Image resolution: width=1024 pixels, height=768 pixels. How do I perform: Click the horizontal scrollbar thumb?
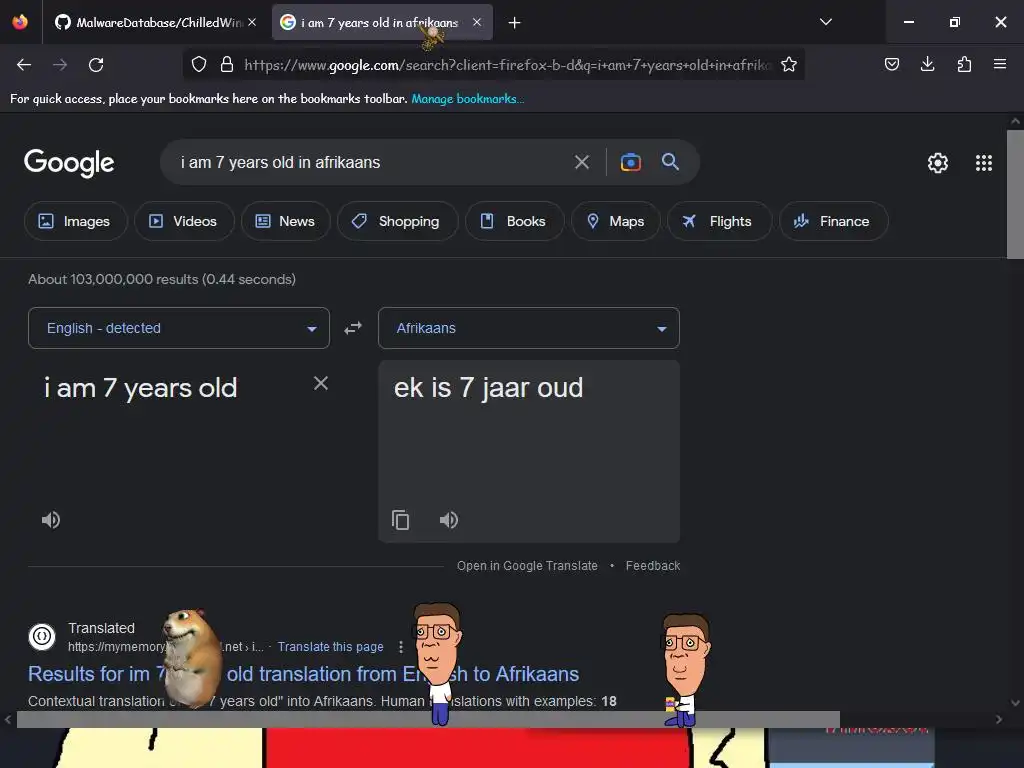pyautogui.click(x=428, y=719)
